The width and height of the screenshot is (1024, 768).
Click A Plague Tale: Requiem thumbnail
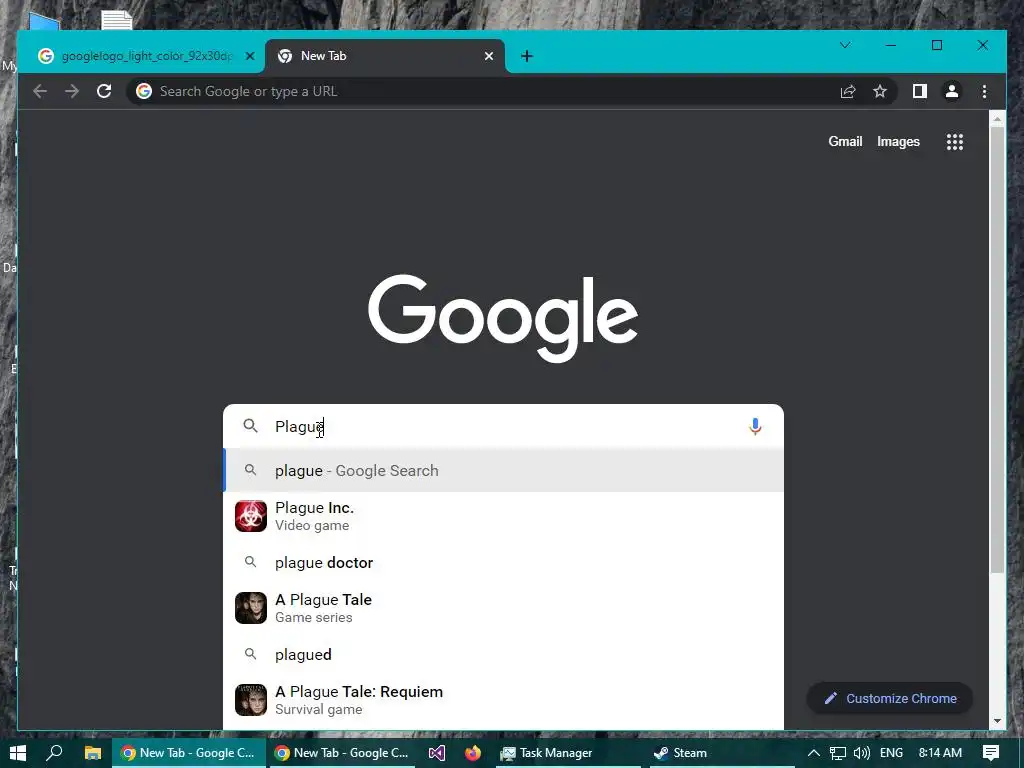pyautogui.click(x=251, y=700)
